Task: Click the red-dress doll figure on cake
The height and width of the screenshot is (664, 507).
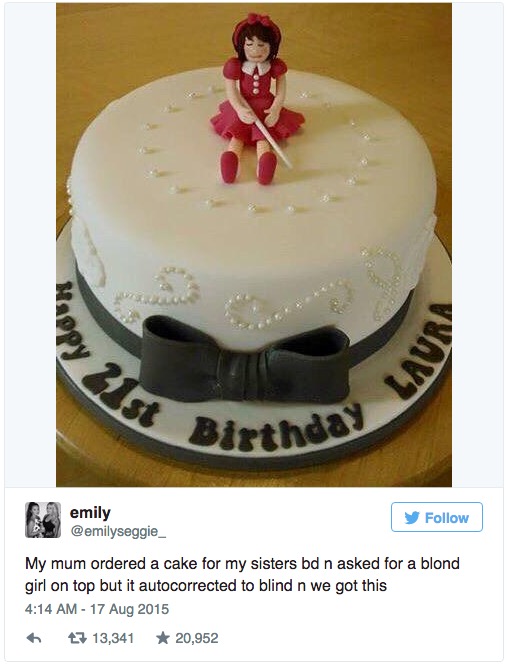Action: pos(255,98)
